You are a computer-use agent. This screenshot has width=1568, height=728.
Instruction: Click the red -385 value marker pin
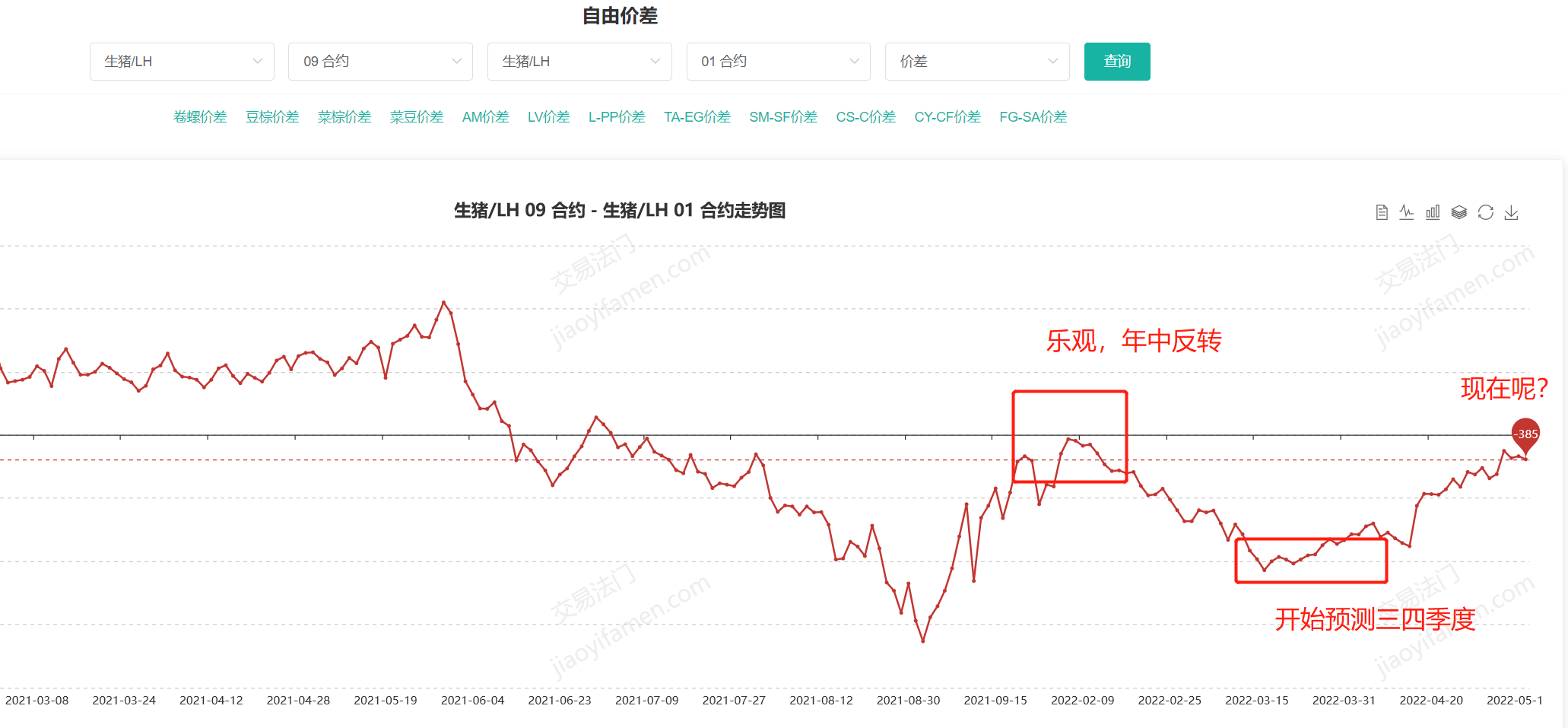[x=1525, y=434]
